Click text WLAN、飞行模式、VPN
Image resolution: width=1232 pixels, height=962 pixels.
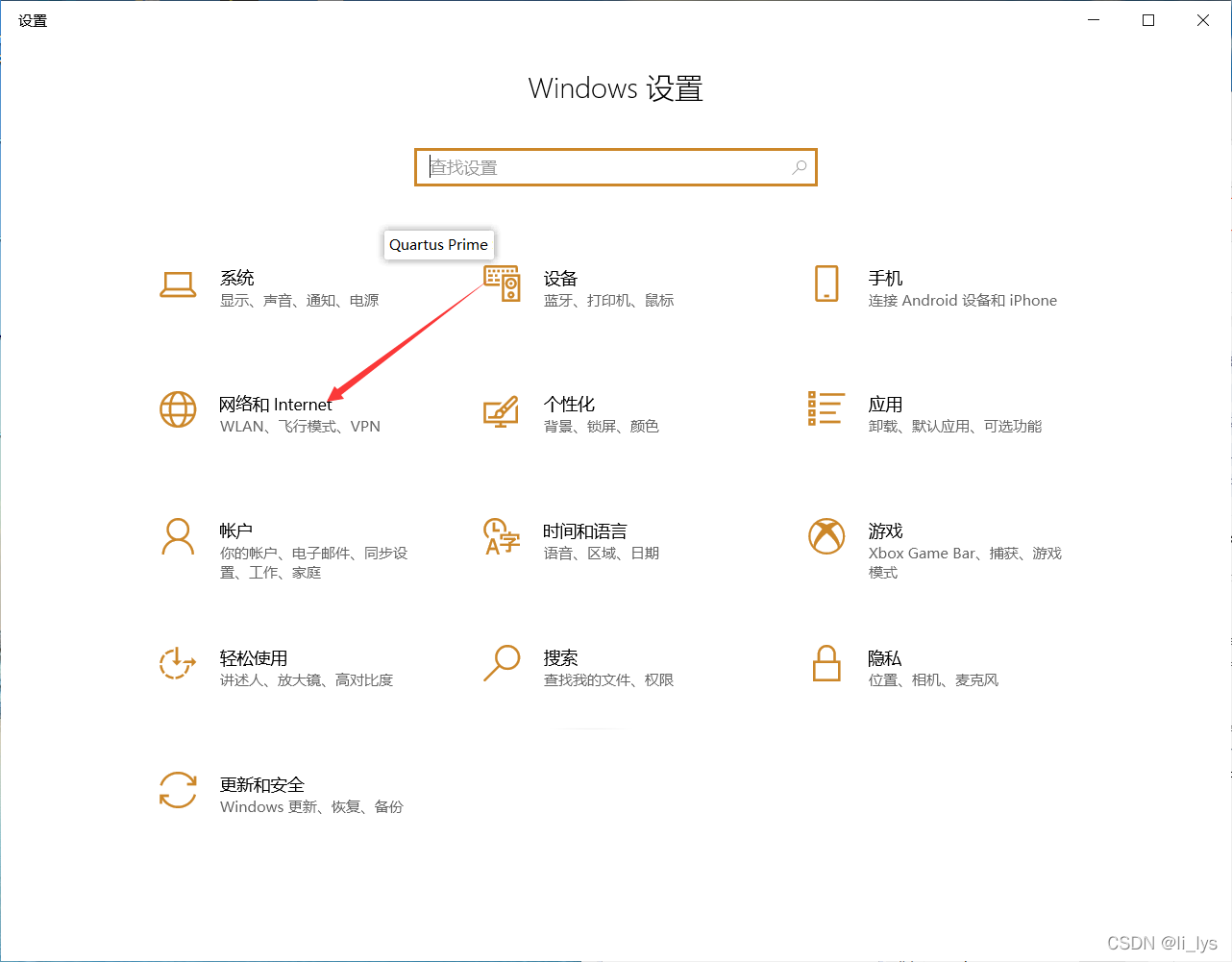(x=301, y=427)
